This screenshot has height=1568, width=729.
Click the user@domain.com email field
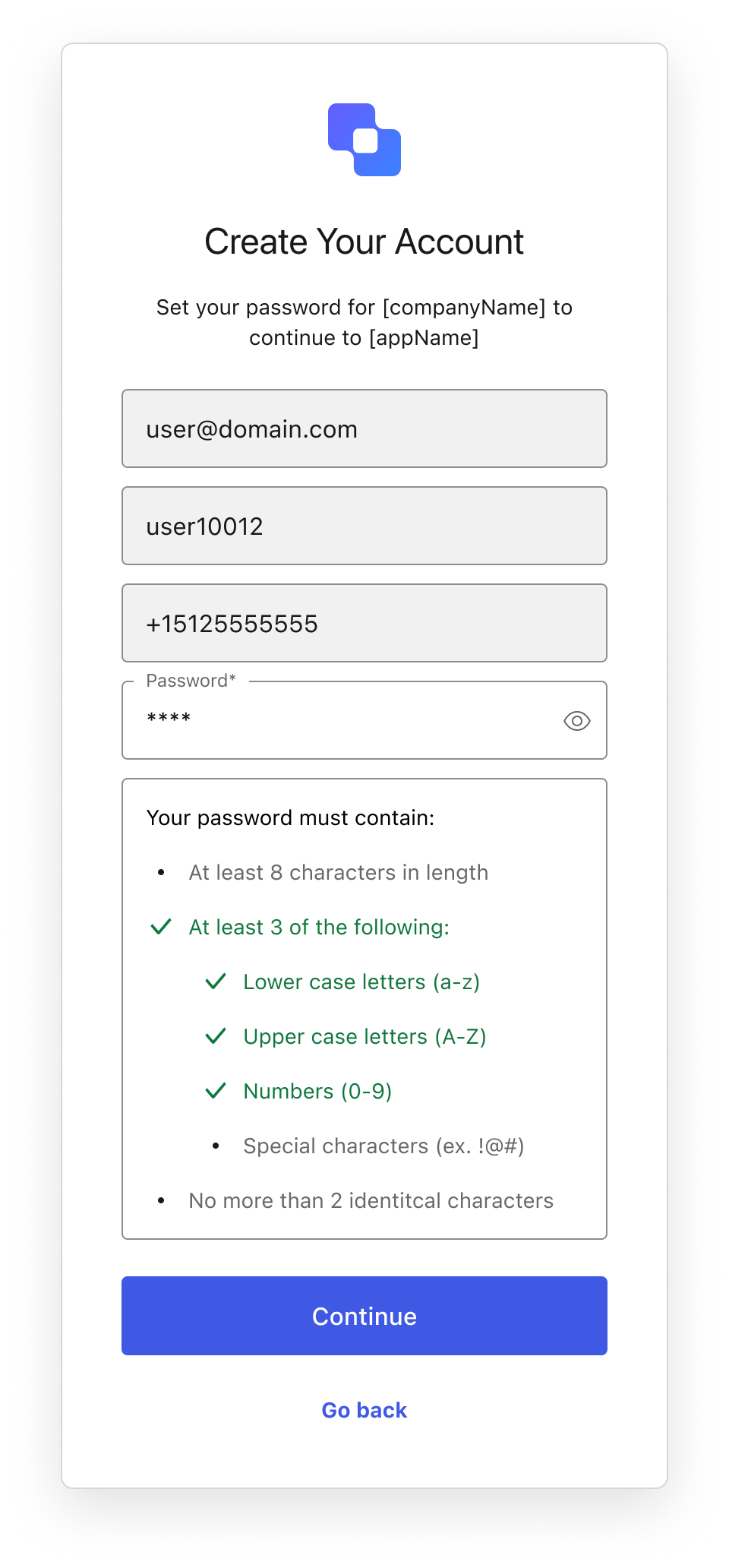pyautogui.click(x=364, y=428)
